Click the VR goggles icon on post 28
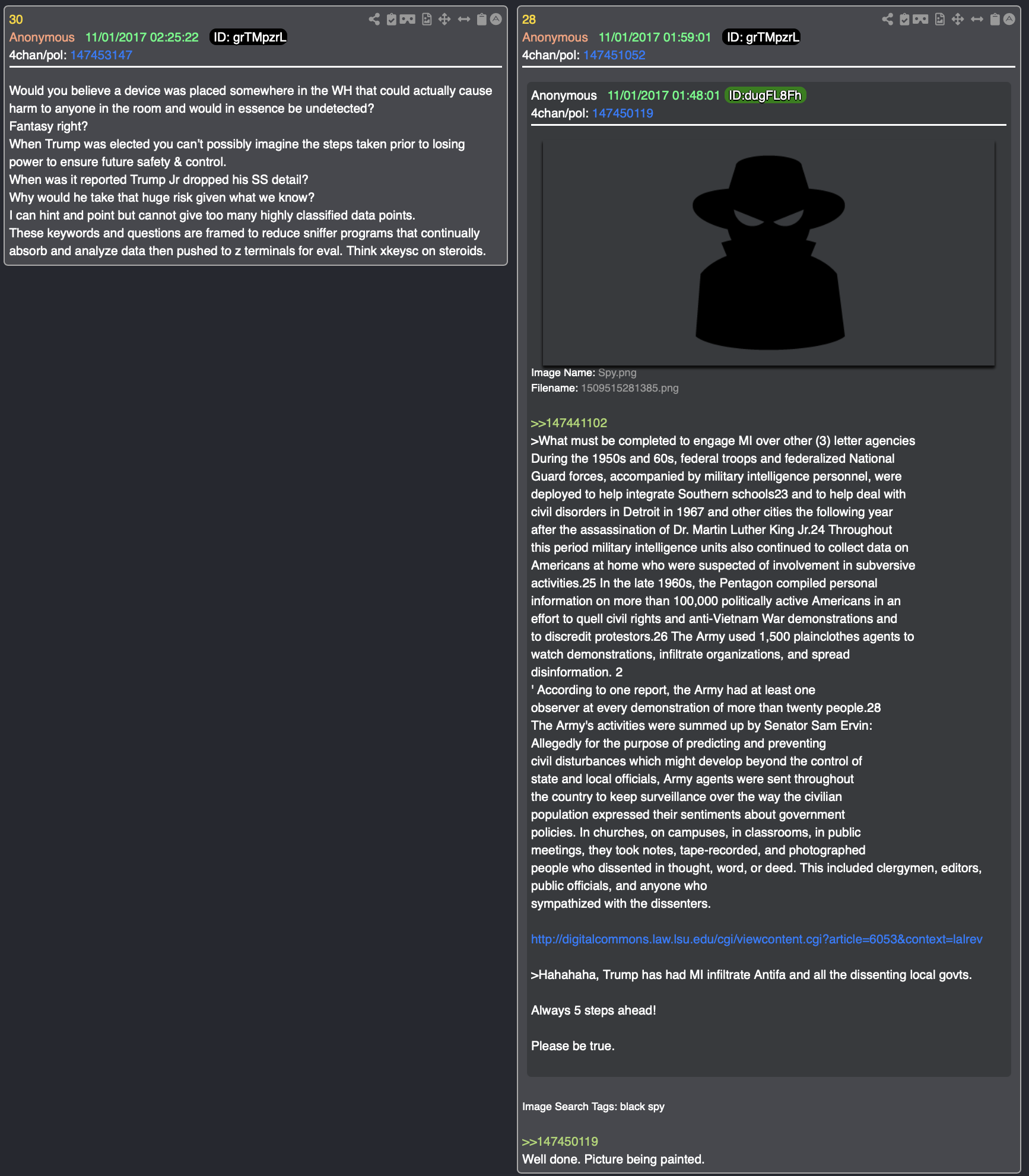 920,20
